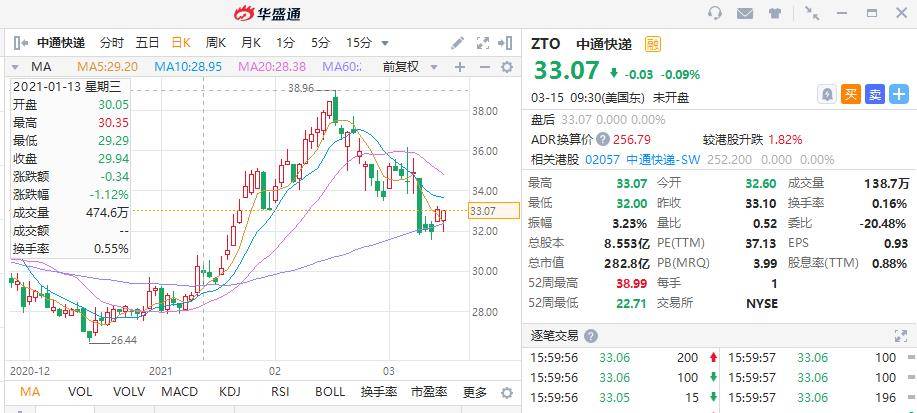
Task: Toggle VOL indicator
Action: pyautogui.click(x=80, y=392)
